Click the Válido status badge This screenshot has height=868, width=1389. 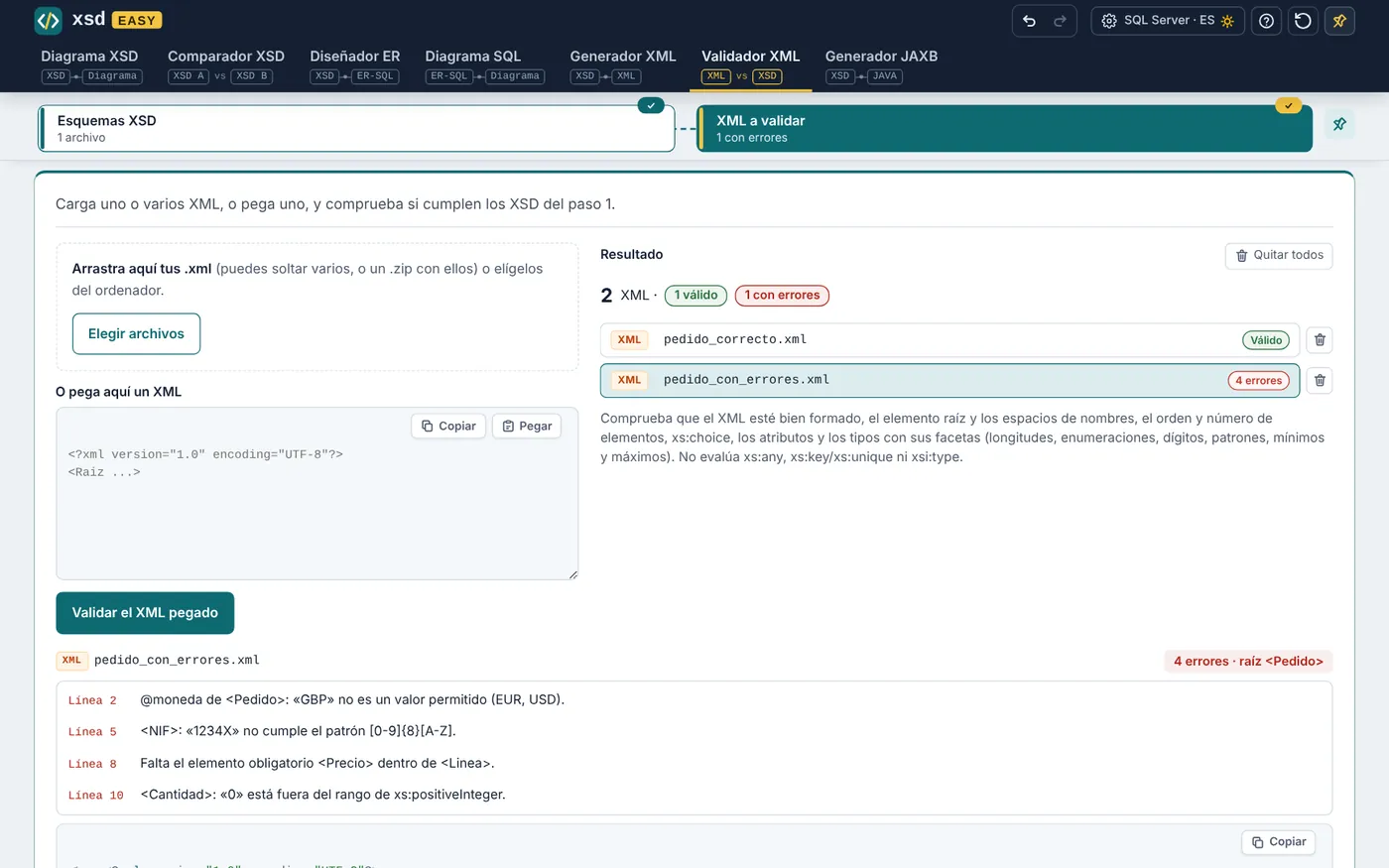click(1266, 340)
